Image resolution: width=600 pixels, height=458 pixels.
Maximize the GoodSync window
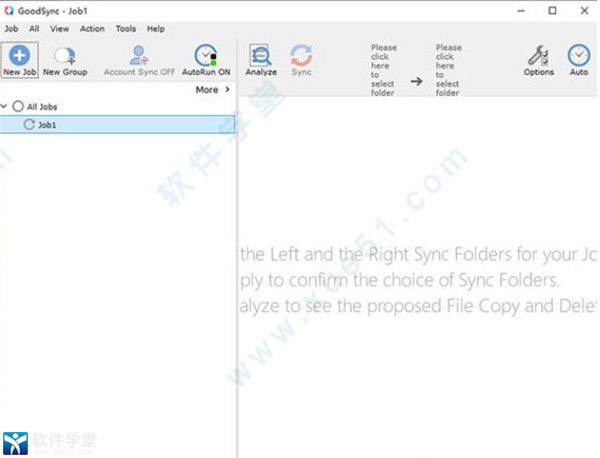click(552, 11)
